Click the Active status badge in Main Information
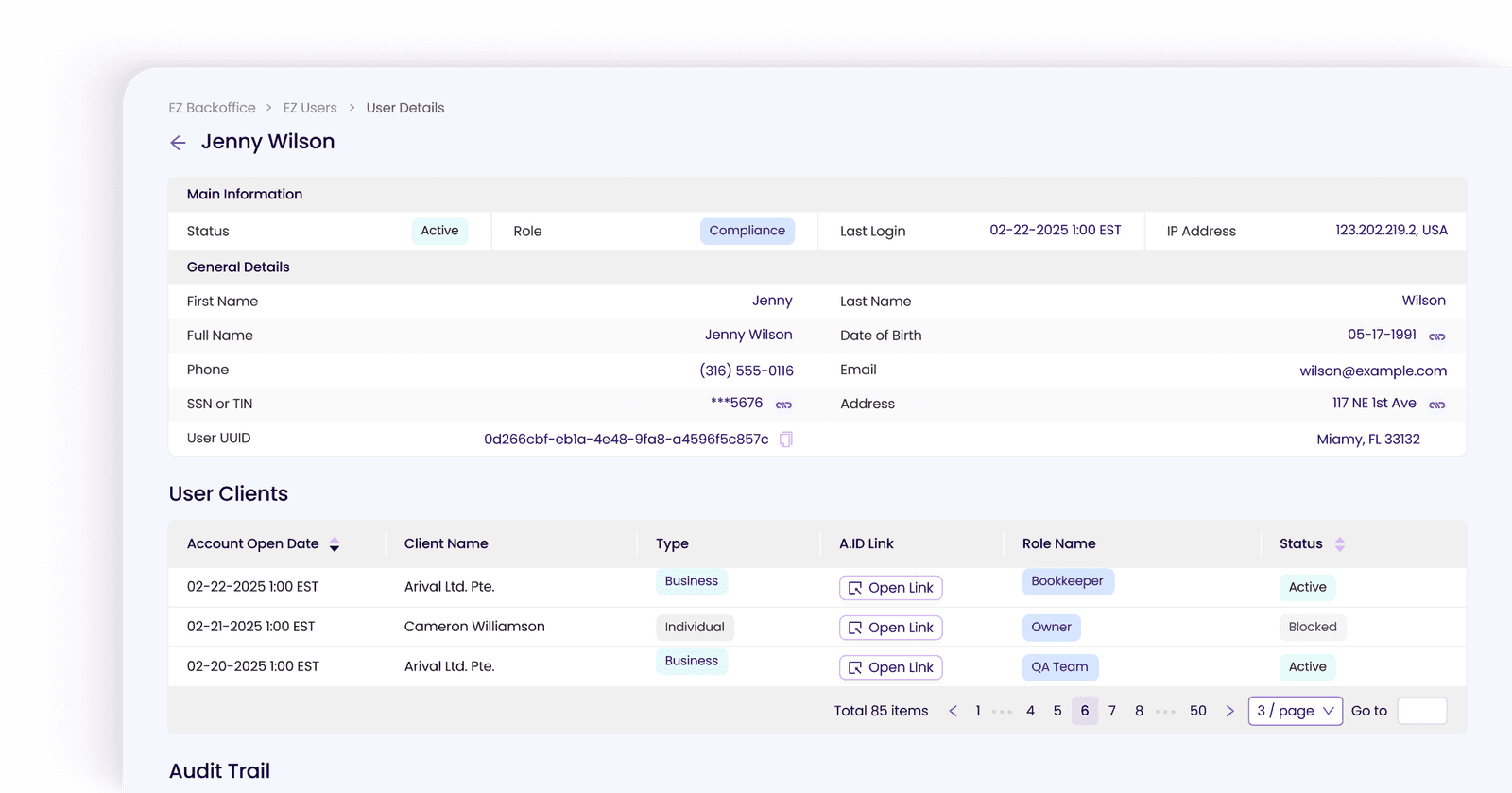The width and height of the screenshot is (1512, 793). point(439,231)
